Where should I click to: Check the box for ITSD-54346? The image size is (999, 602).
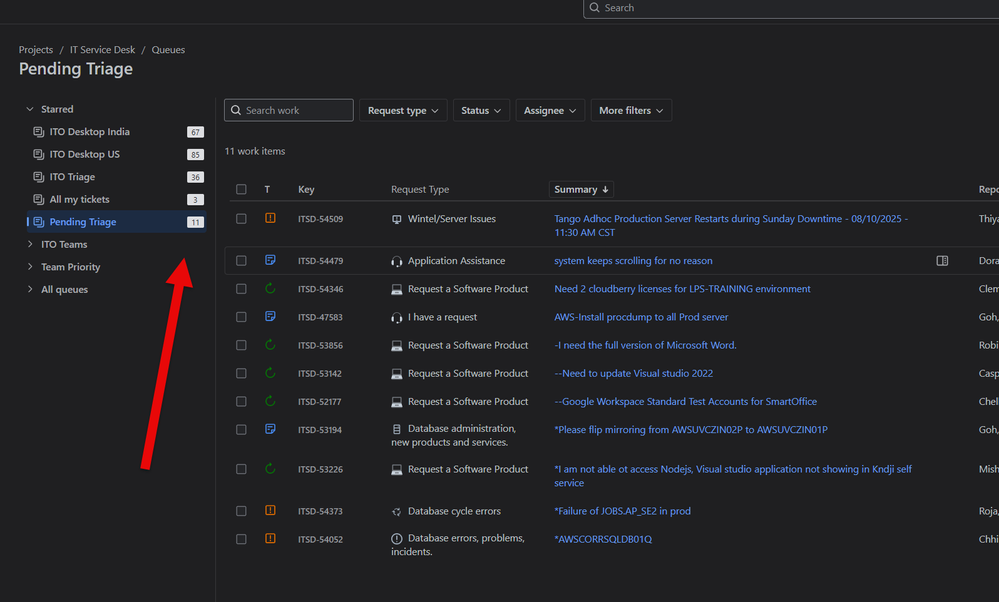click(241, 289)
